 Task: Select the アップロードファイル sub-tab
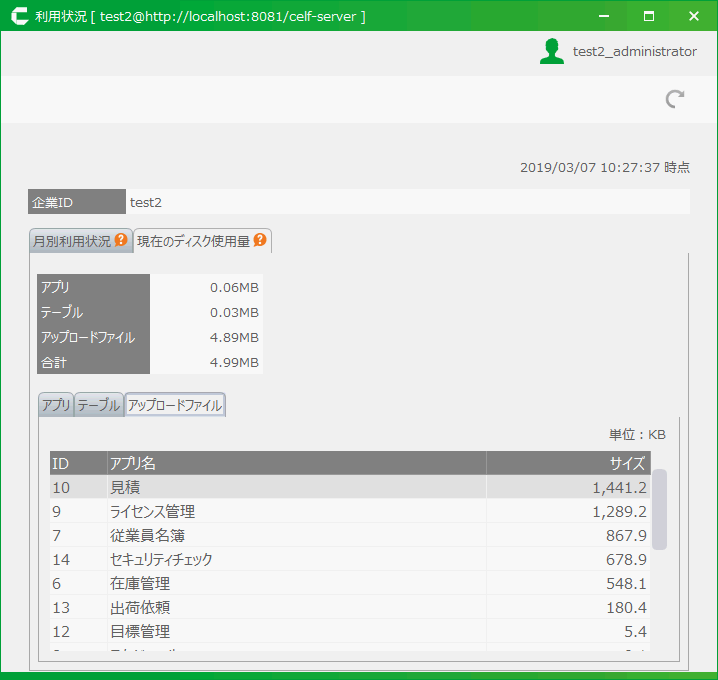175,405
